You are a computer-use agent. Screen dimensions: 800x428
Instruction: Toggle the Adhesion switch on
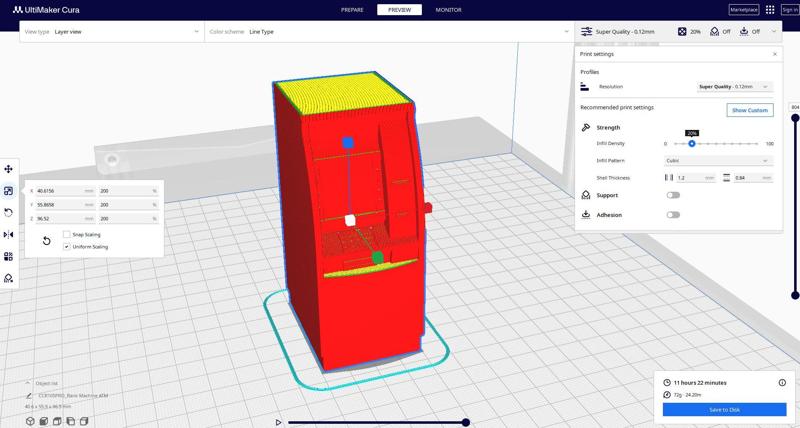click(673, 215)
